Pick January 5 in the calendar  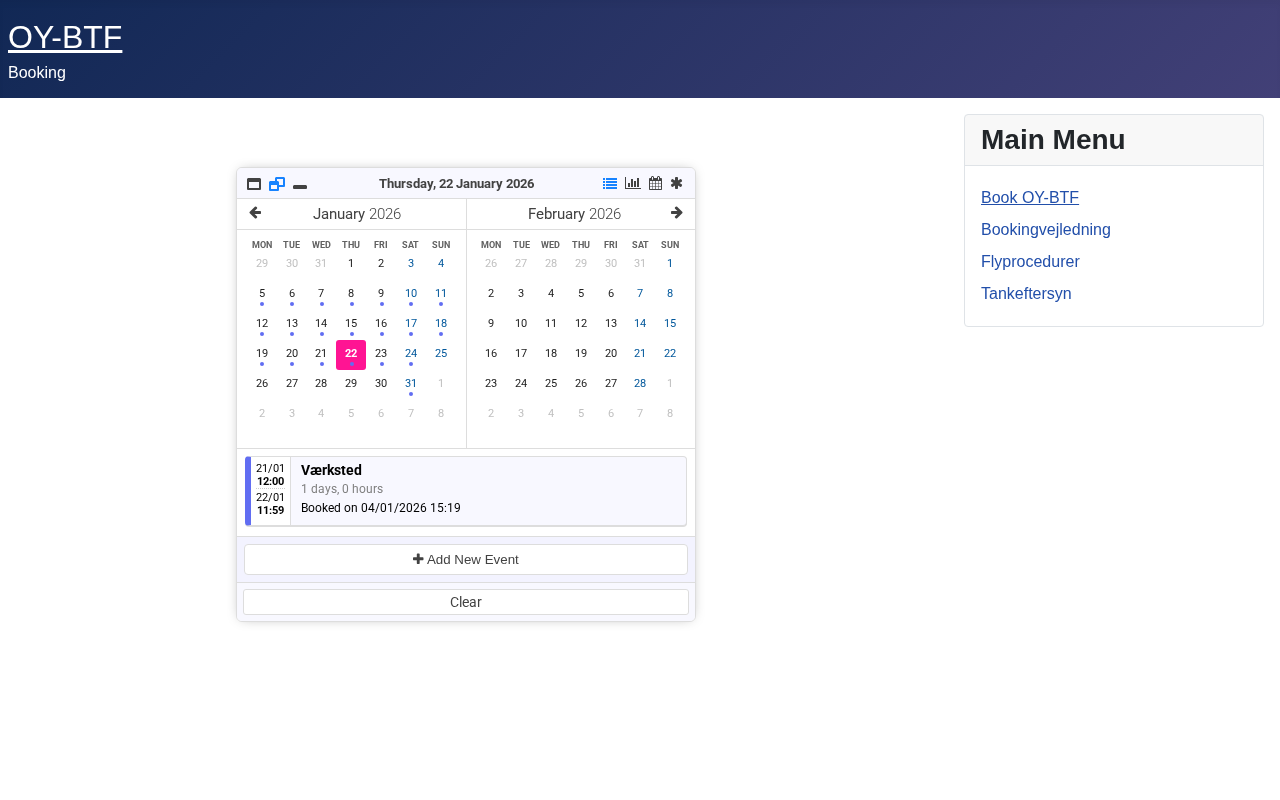[262, 294]
